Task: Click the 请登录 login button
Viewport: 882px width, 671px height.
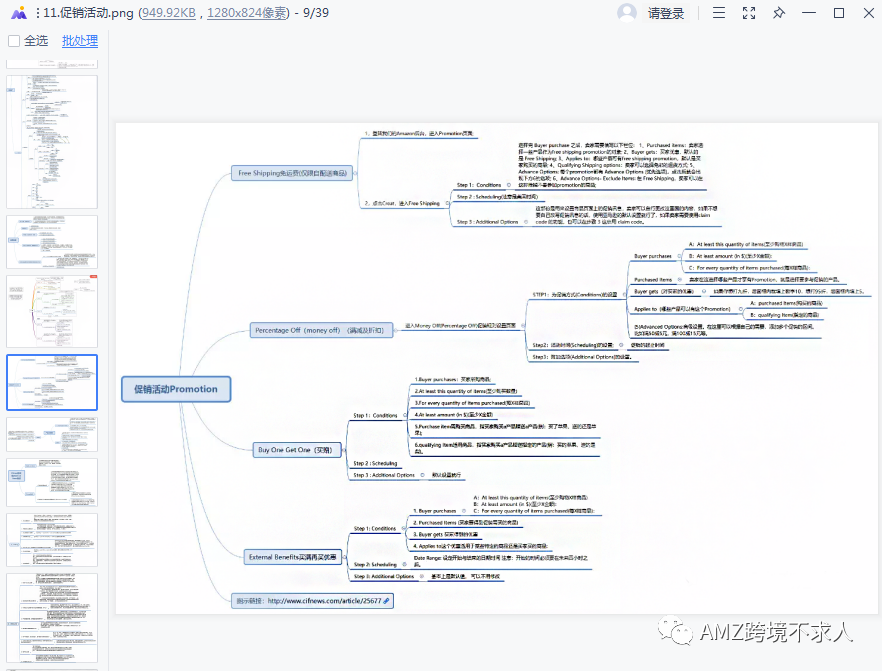Action: [x=666, y=13]
